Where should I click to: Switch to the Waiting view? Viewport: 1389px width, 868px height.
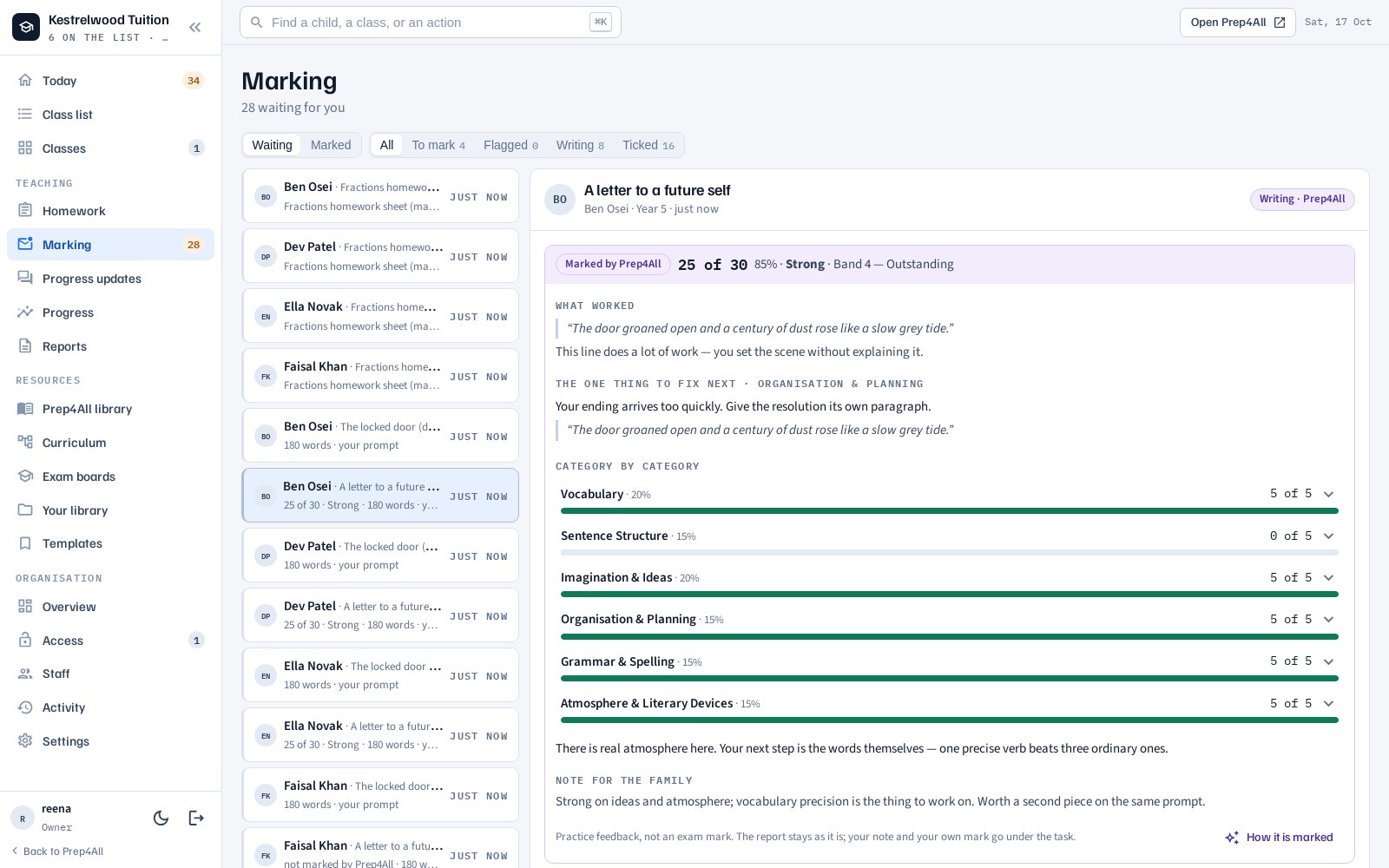272,145
